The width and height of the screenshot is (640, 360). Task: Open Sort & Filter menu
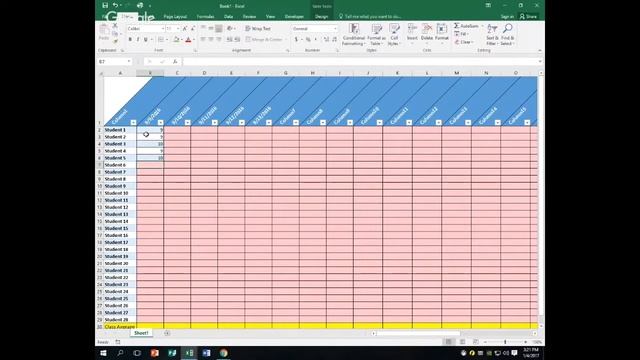pos(492,34)
